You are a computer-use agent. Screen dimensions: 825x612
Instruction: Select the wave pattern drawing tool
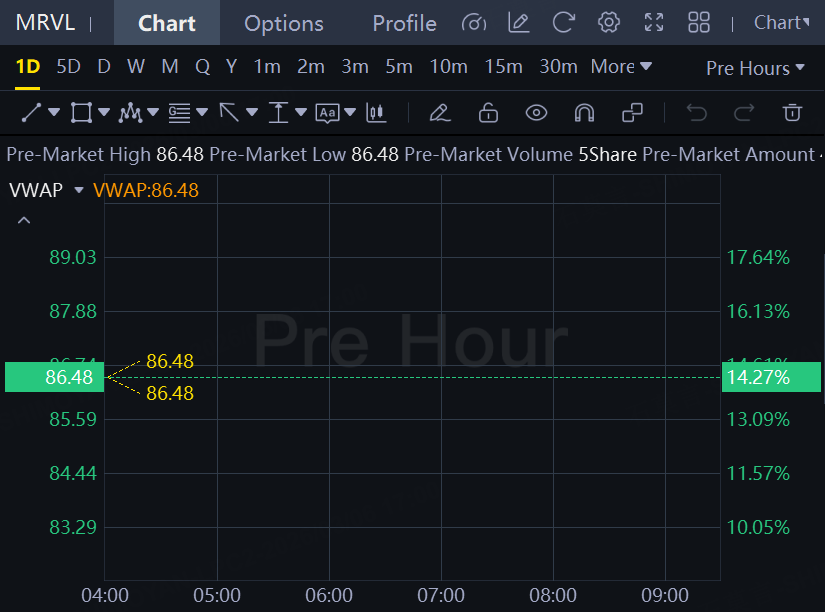130,113
